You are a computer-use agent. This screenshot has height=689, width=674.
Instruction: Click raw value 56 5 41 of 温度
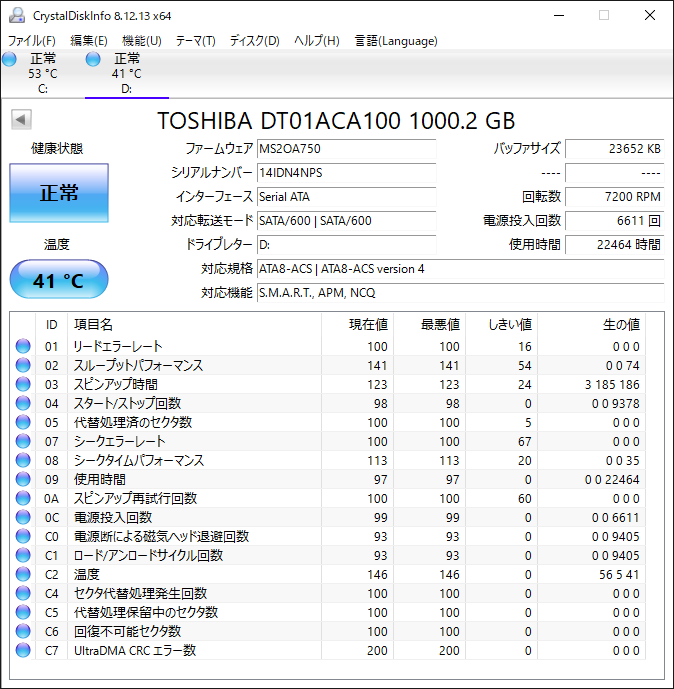[x=619, y=575]
